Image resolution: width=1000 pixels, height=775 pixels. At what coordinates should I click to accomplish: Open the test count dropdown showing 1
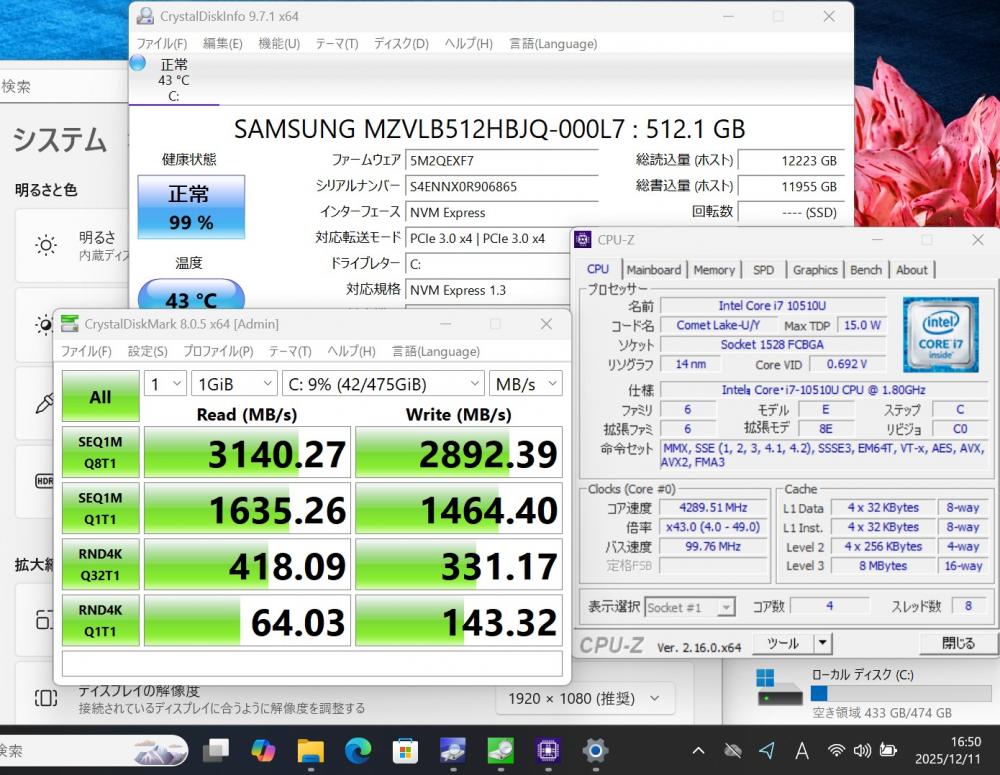coord(165,384)
